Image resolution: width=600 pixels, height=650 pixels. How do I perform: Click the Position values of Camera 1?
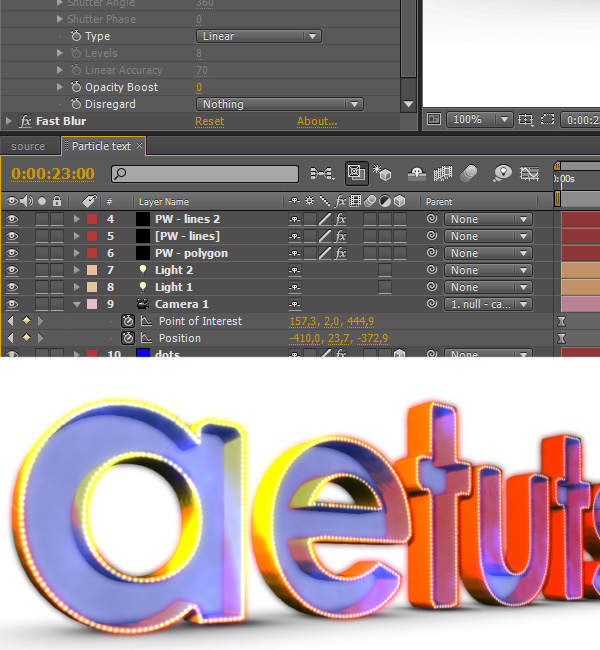click(338, 338)
